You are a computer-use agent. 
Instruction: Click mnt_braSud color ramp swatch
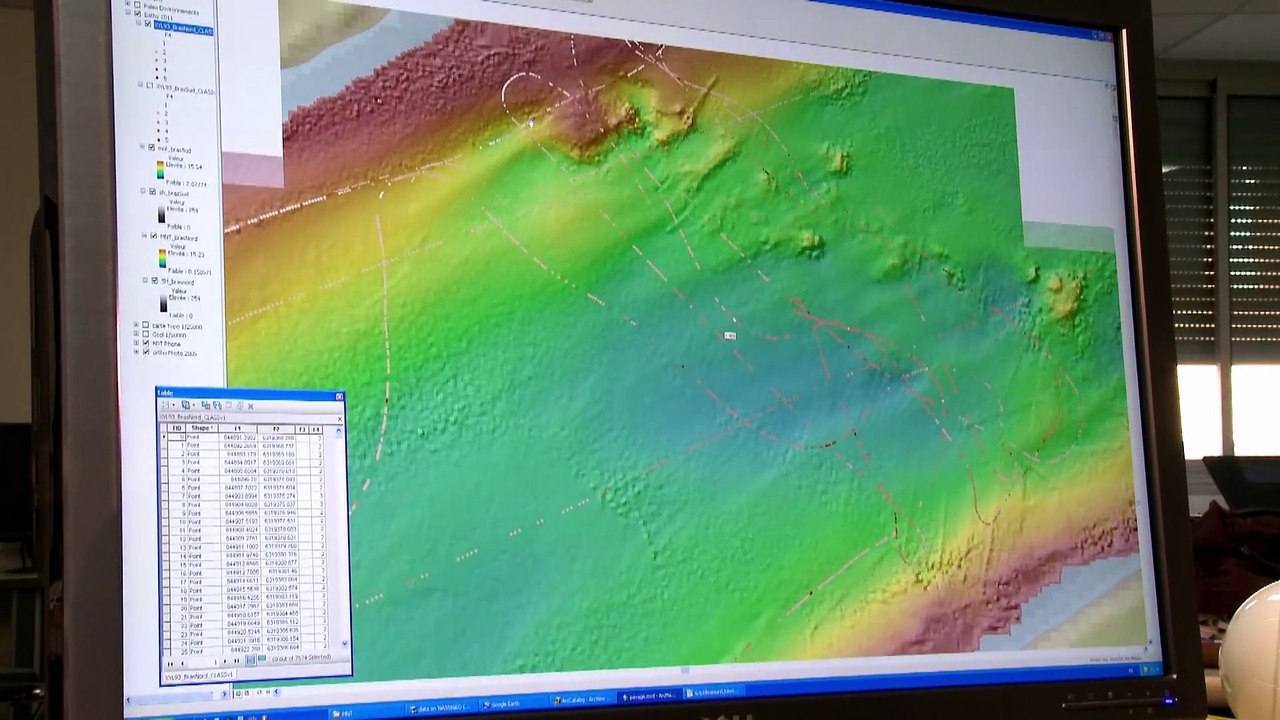coord(160,169)
